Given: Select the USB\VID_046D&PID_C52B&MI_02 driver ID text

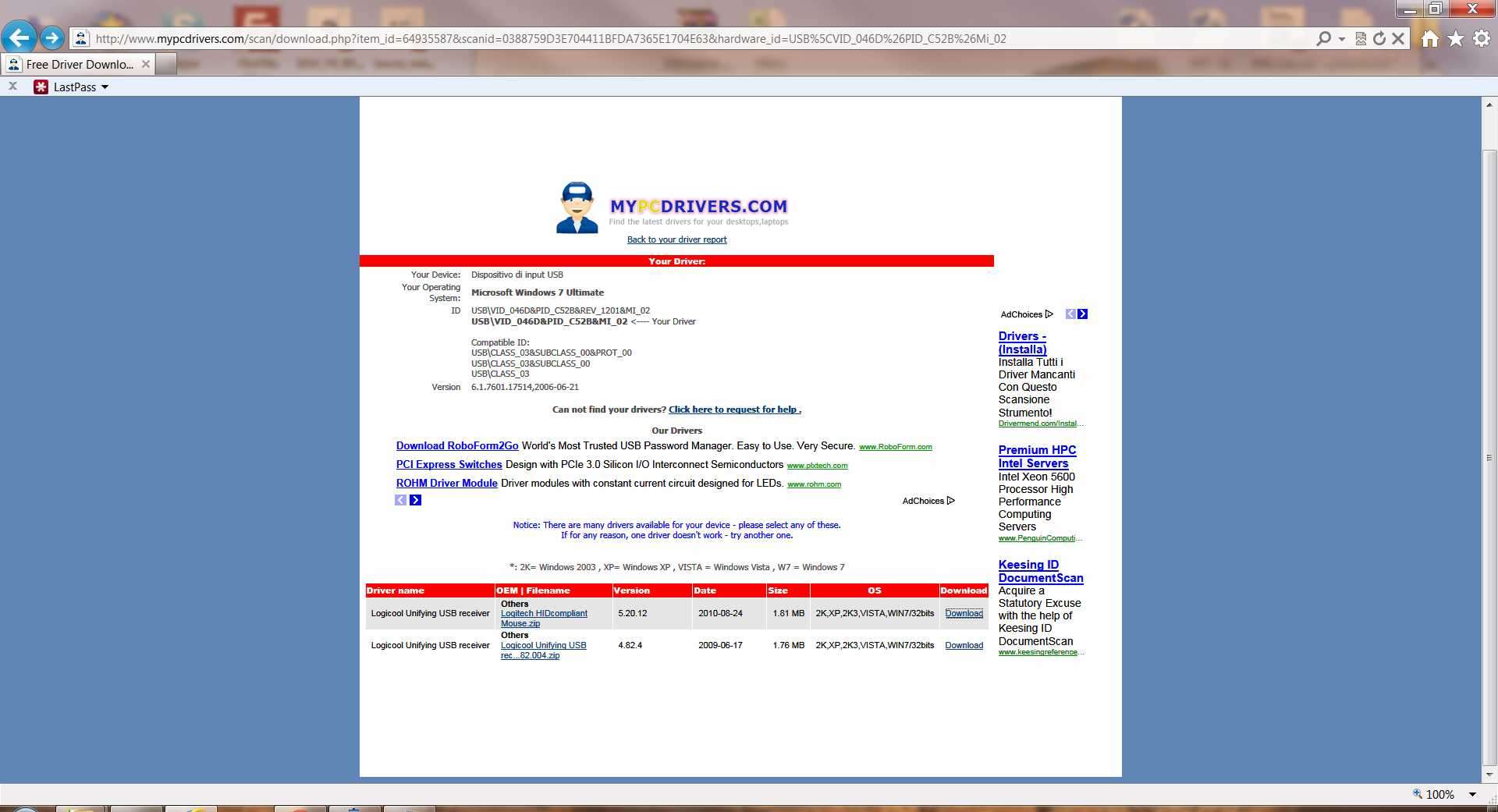Looking at the screenshot, I should click(x=549, y=321).
